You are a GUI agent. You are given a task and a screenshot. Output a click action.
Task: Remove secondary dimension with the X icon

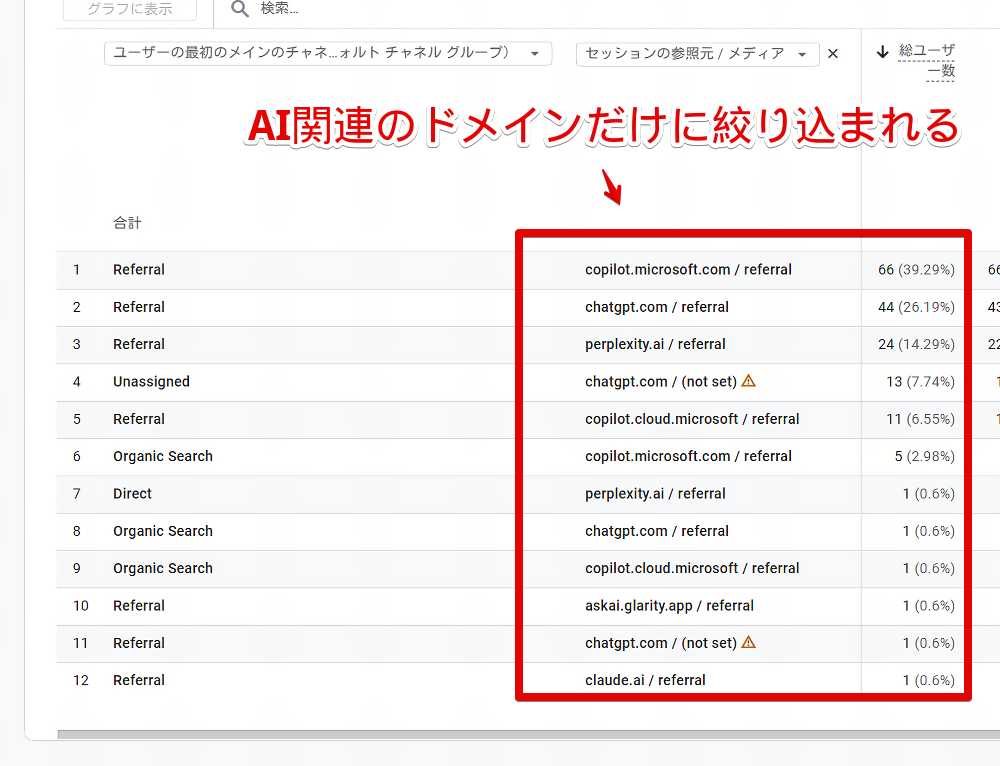[833, 54]
